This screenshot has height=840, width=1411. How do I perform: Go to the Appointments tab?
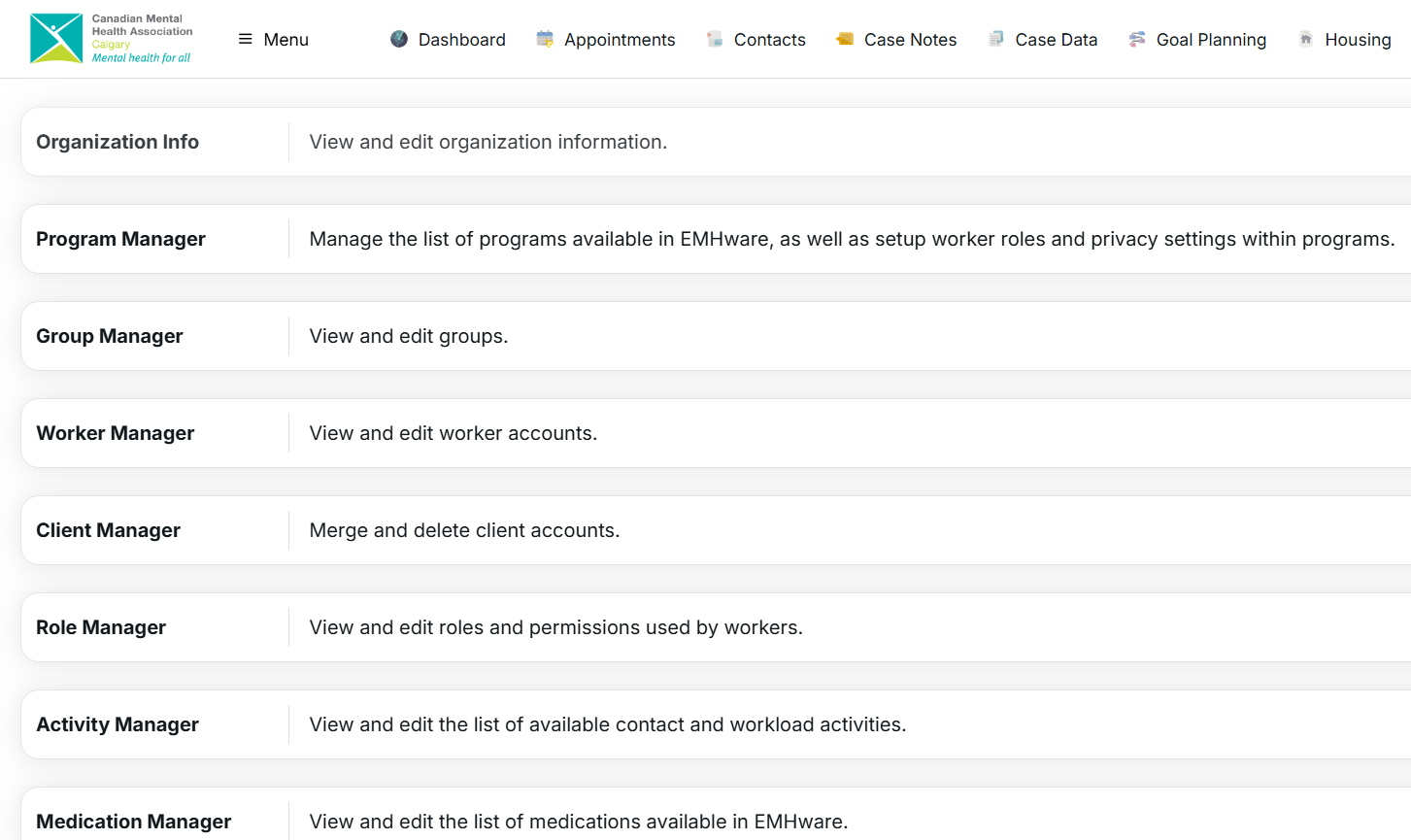[x=620, y=40]
